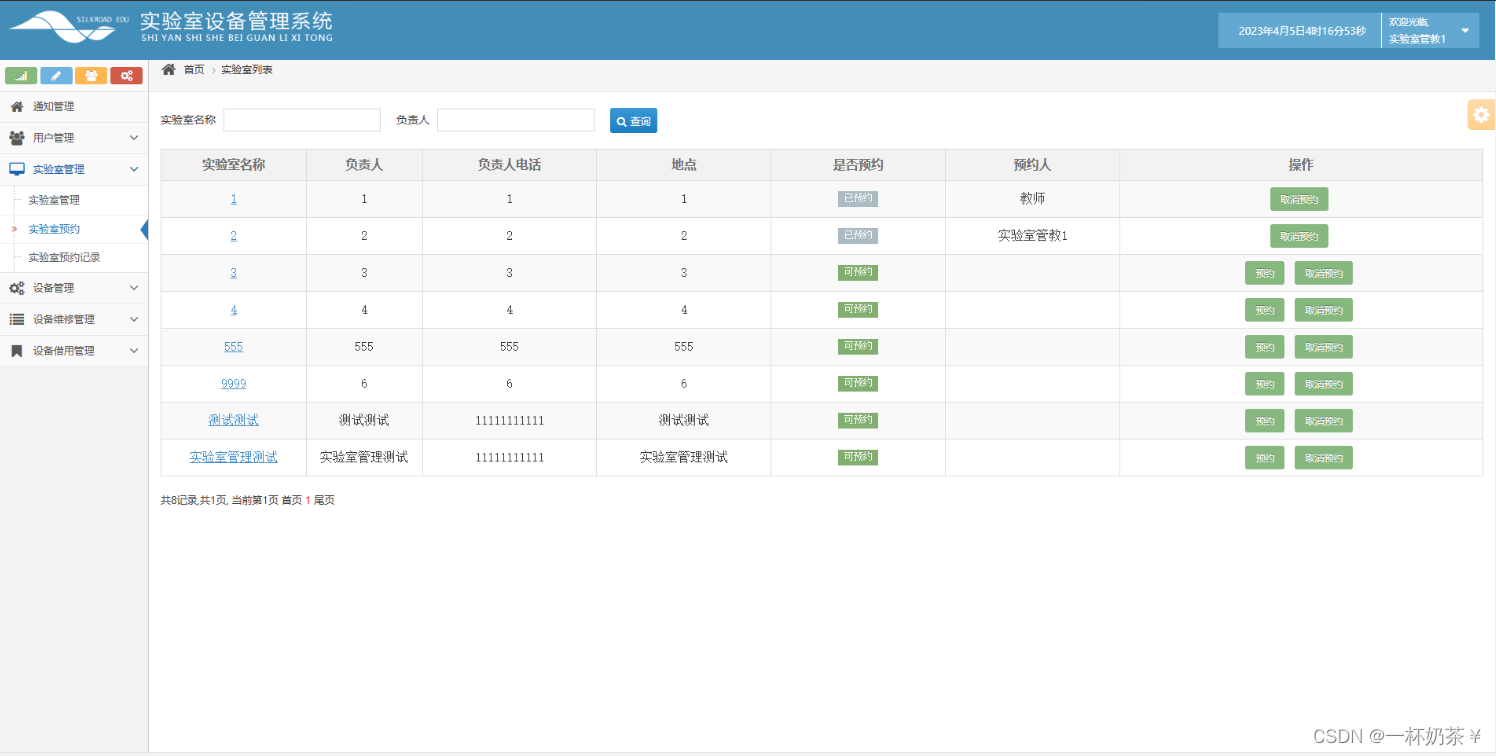Open the 设备借用管理 sidebar menu
Screen dimensions: 1496x756
(x=74, y=351)
